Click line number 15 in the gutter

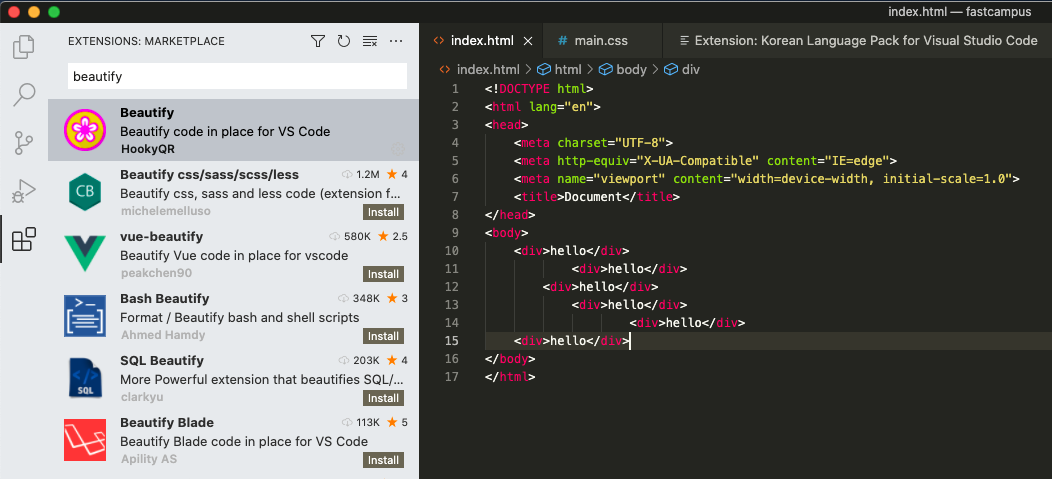[x=452, y=341]
